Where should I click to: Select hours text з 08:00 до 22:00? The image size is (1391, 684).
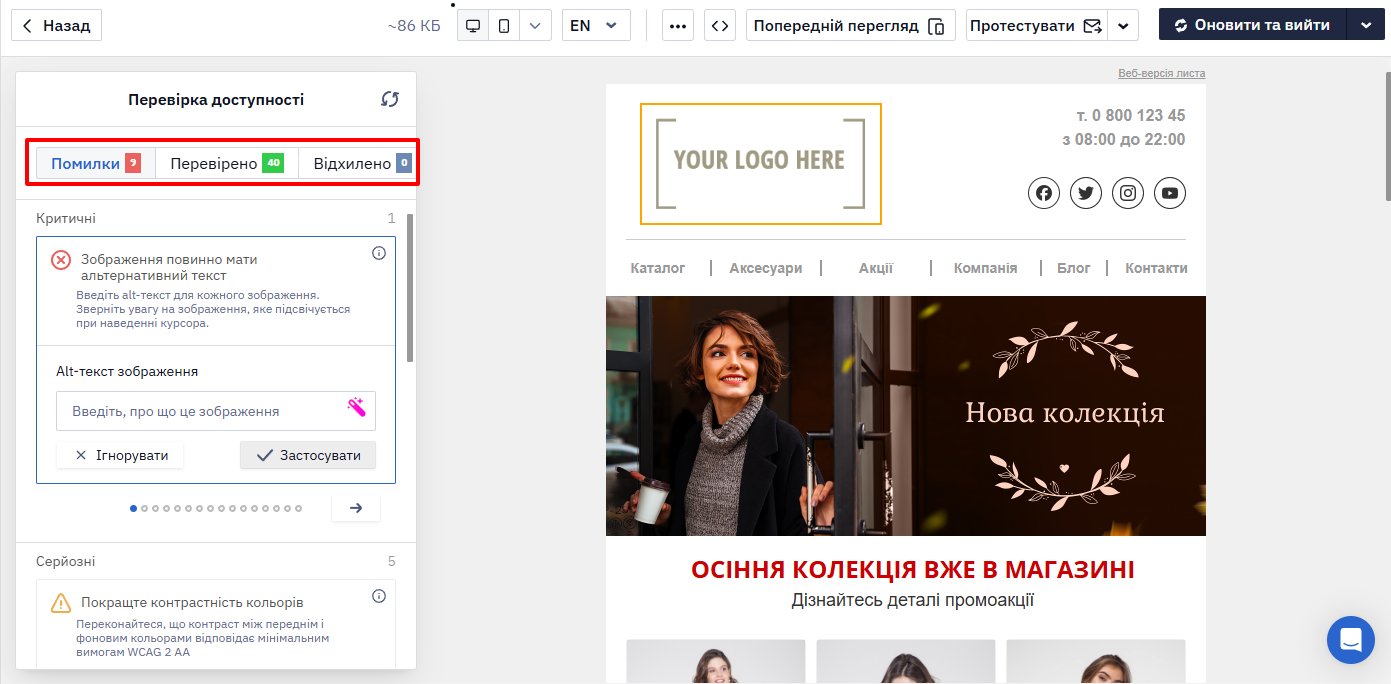click(1124, 140)
